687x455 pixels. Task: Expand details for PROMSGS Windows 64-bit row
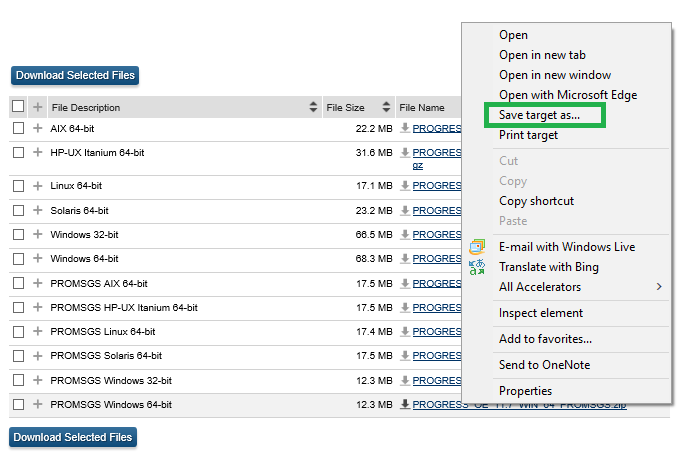(x=38, y=404)
